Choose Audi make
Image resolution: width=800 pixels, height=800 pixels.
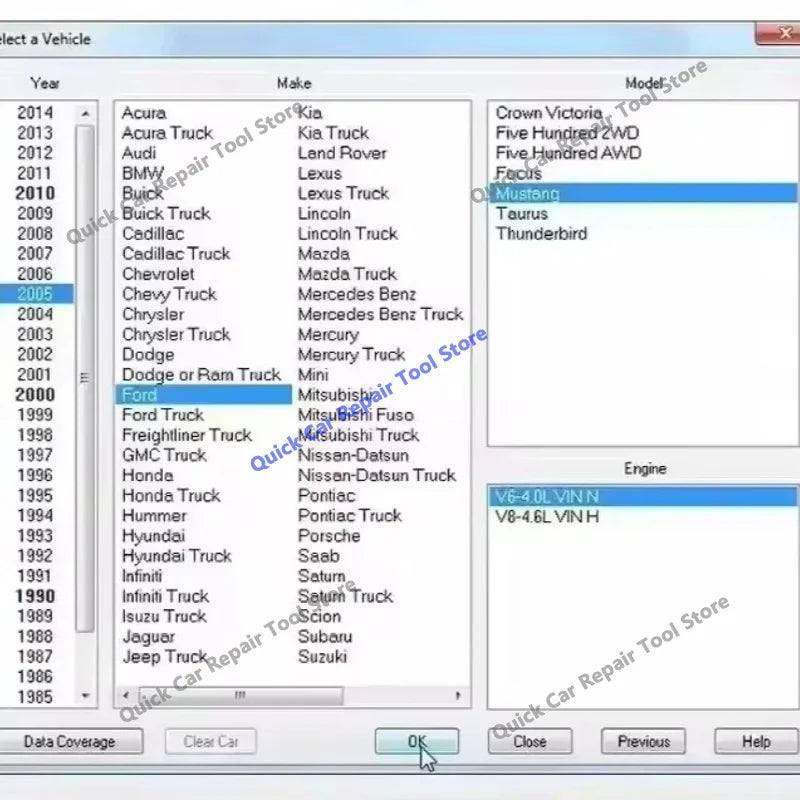click(139, 153)
